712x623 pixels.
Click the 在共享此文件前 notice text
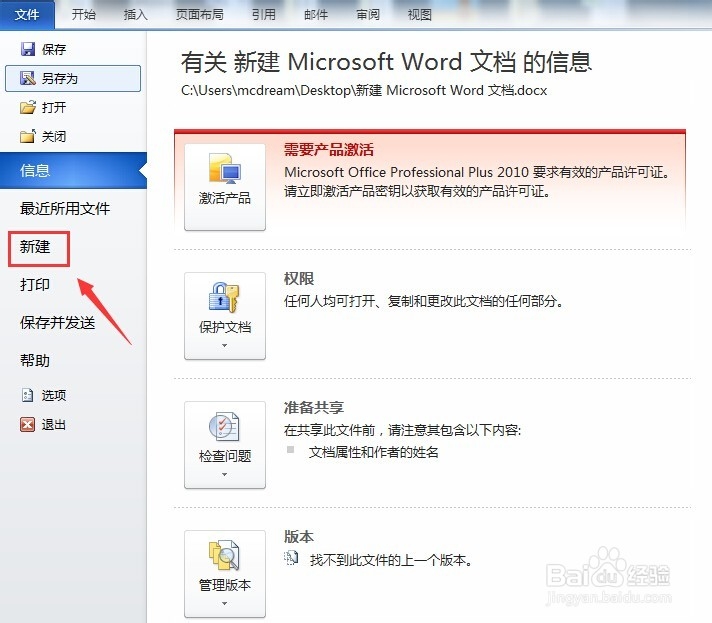(x=402, y=430)
